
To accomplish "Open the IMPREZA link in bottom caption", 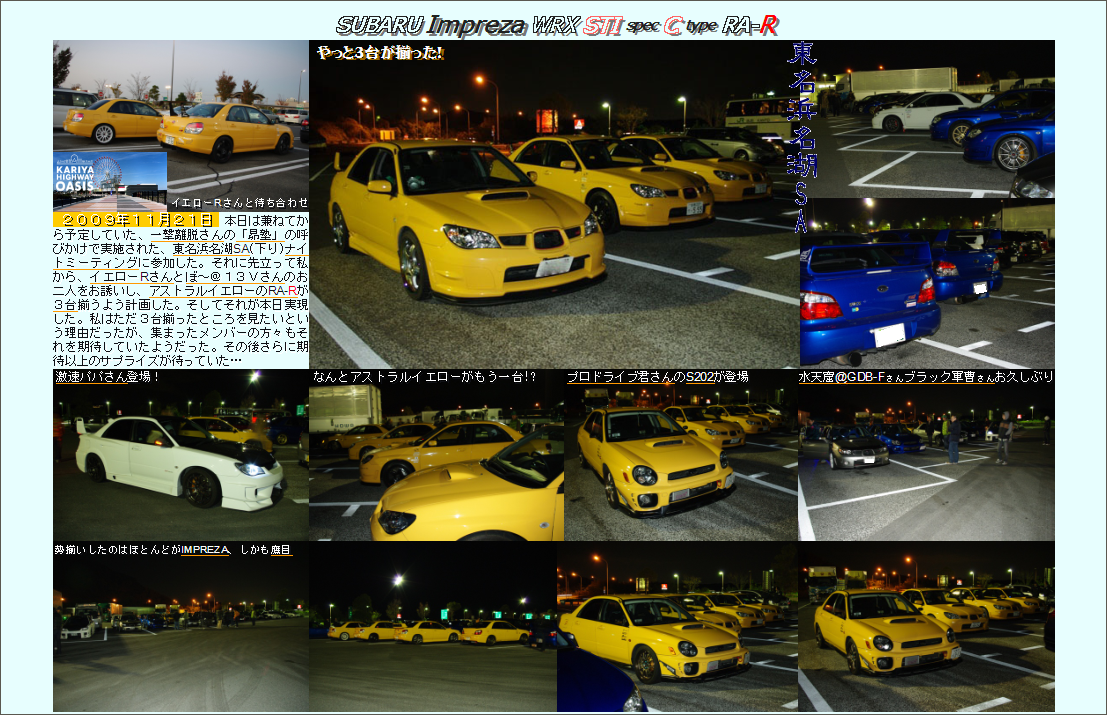I will point(205,549).
